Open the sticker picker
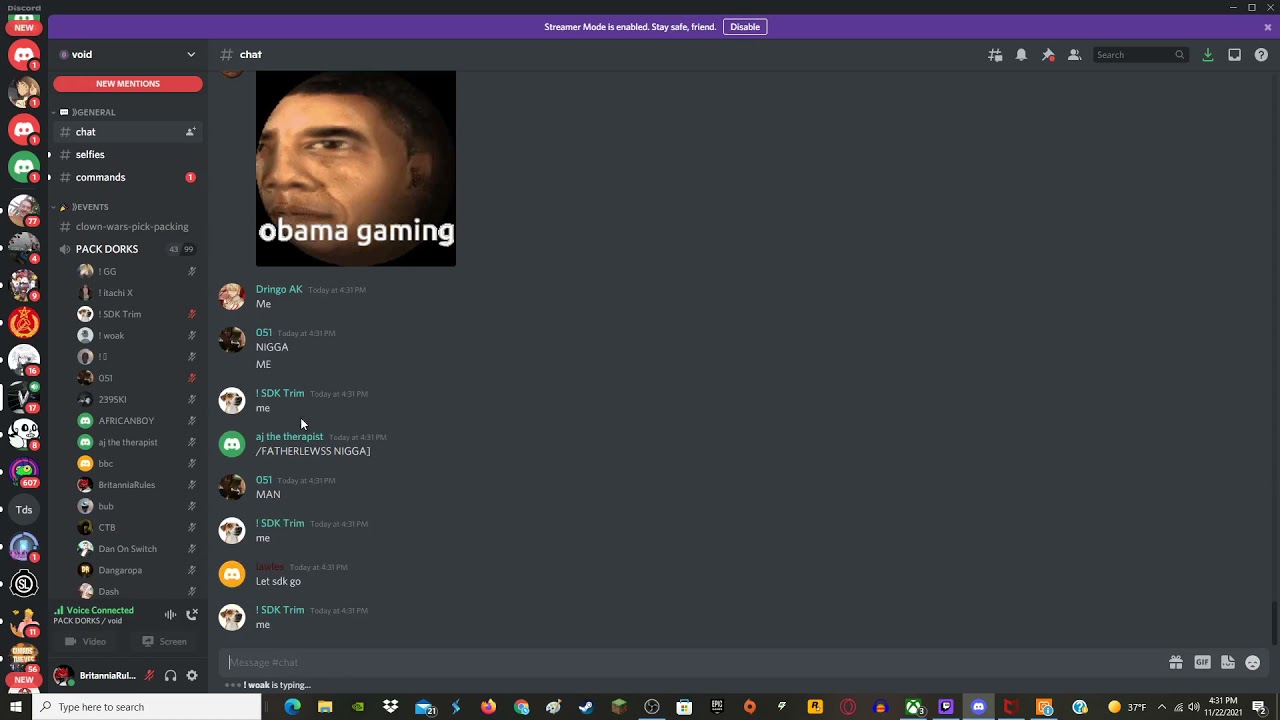 coord(1227,662)
